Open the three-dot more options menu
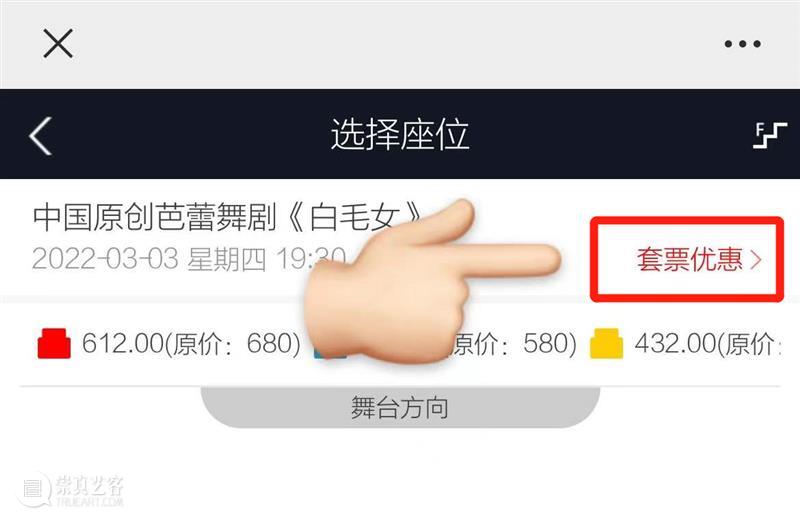800x521 pixels. click(742, 44)
